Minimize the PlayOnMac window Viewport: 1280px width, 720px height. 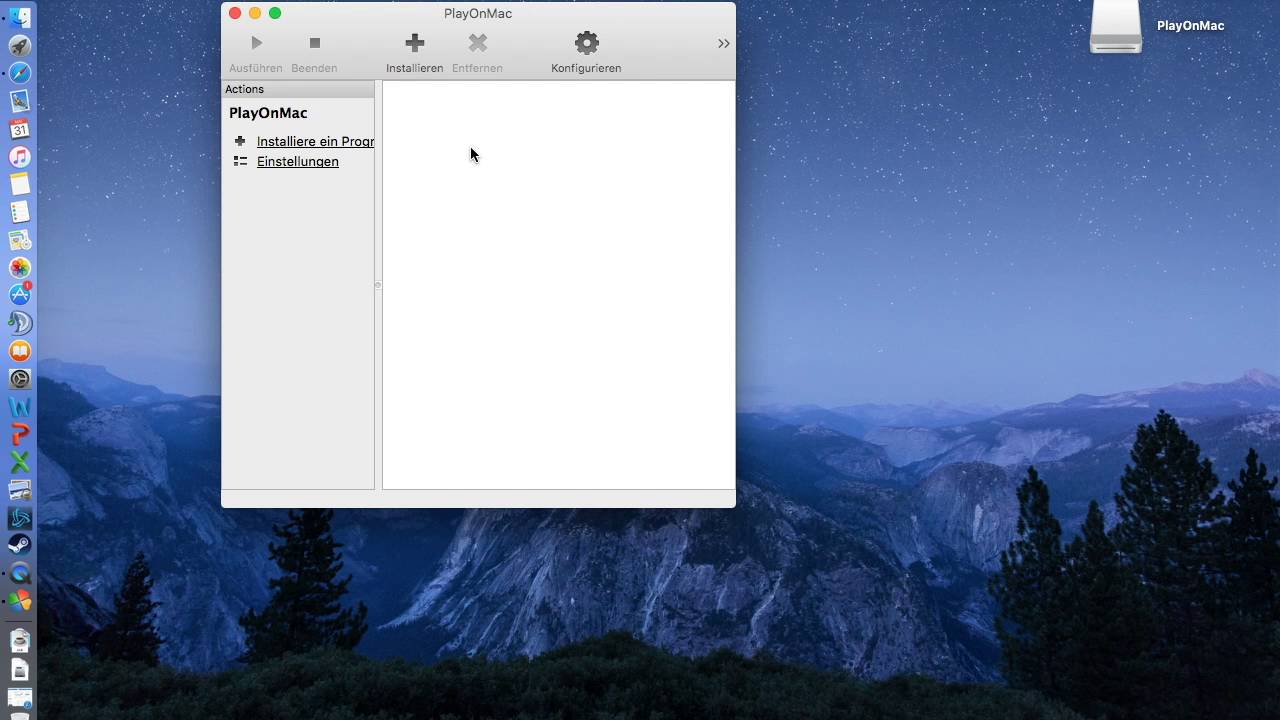(255, 13)
